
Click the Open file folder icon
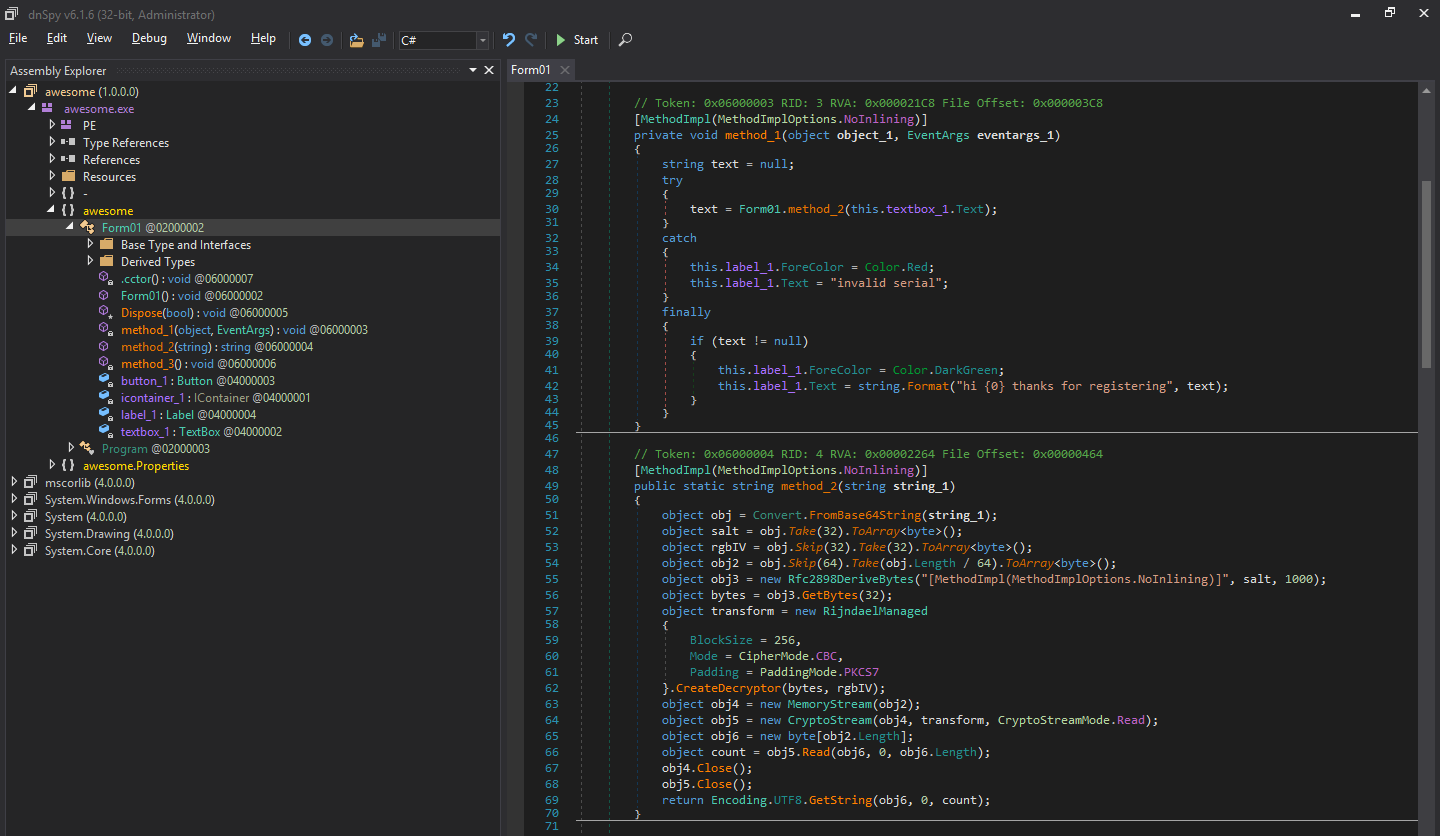[x=356, y=40]
